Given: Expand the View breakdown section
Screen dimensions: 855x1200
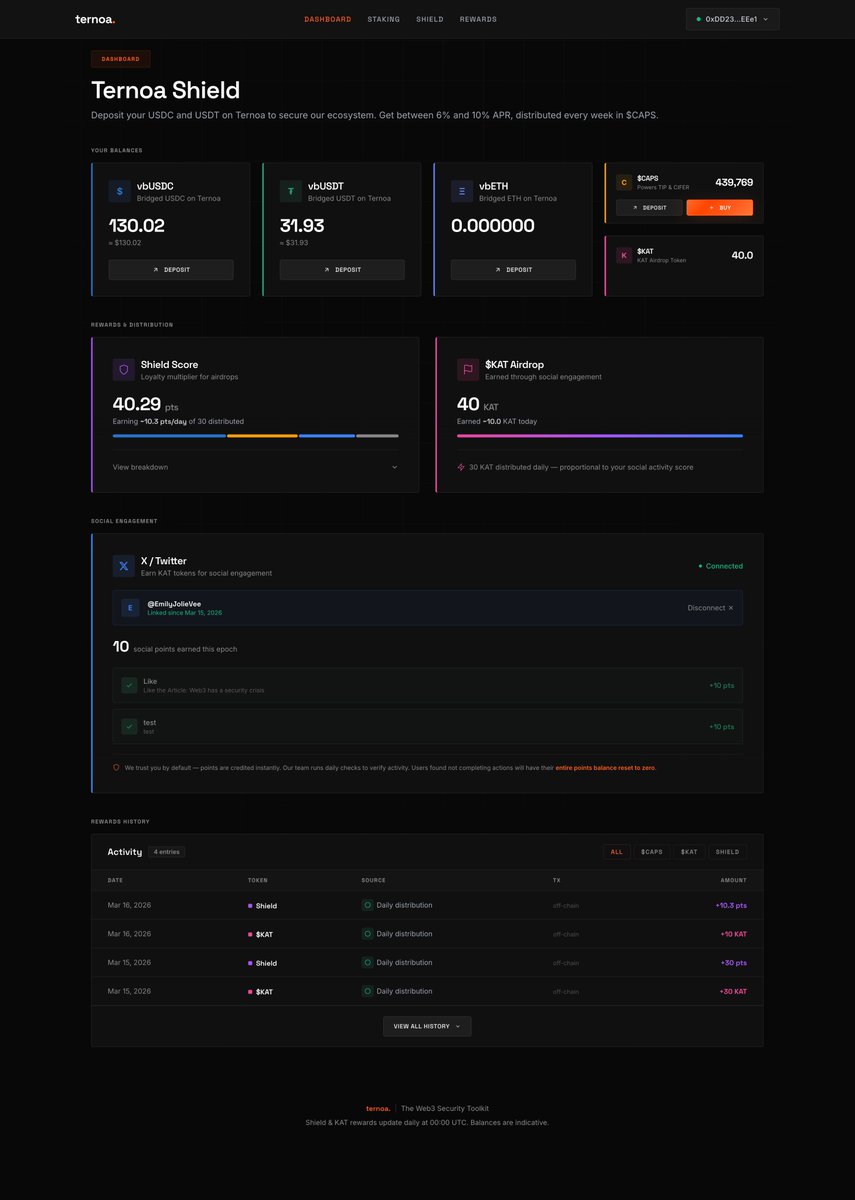Looking at the screenshot, I should pos(255,467).
